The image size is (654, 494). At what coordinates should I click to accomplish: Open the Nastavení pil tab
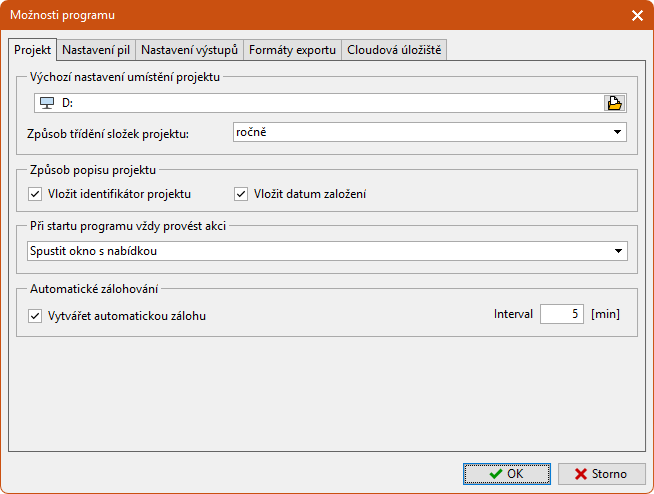(96, 50)
